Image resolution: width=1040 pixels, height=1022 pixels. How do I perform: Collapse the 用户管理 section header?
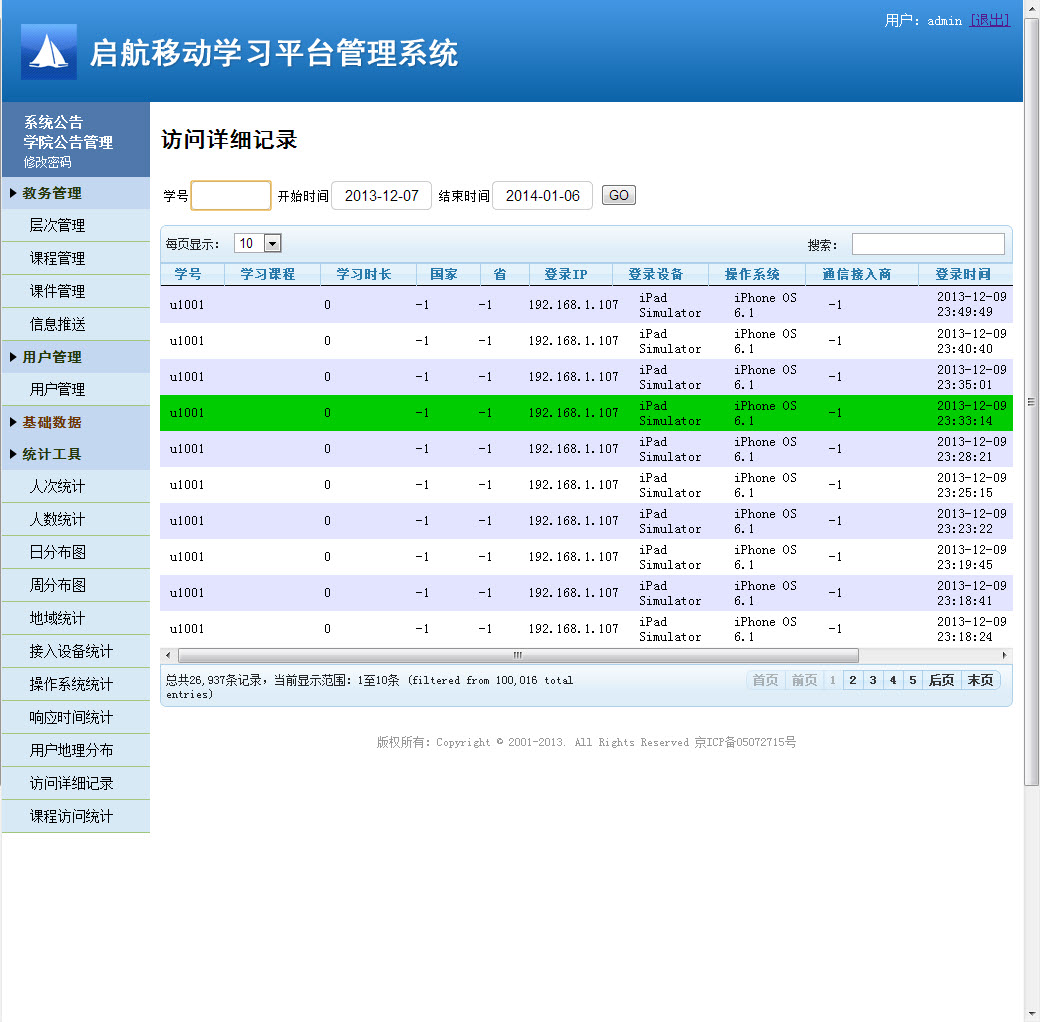click(x=76, y=357)
